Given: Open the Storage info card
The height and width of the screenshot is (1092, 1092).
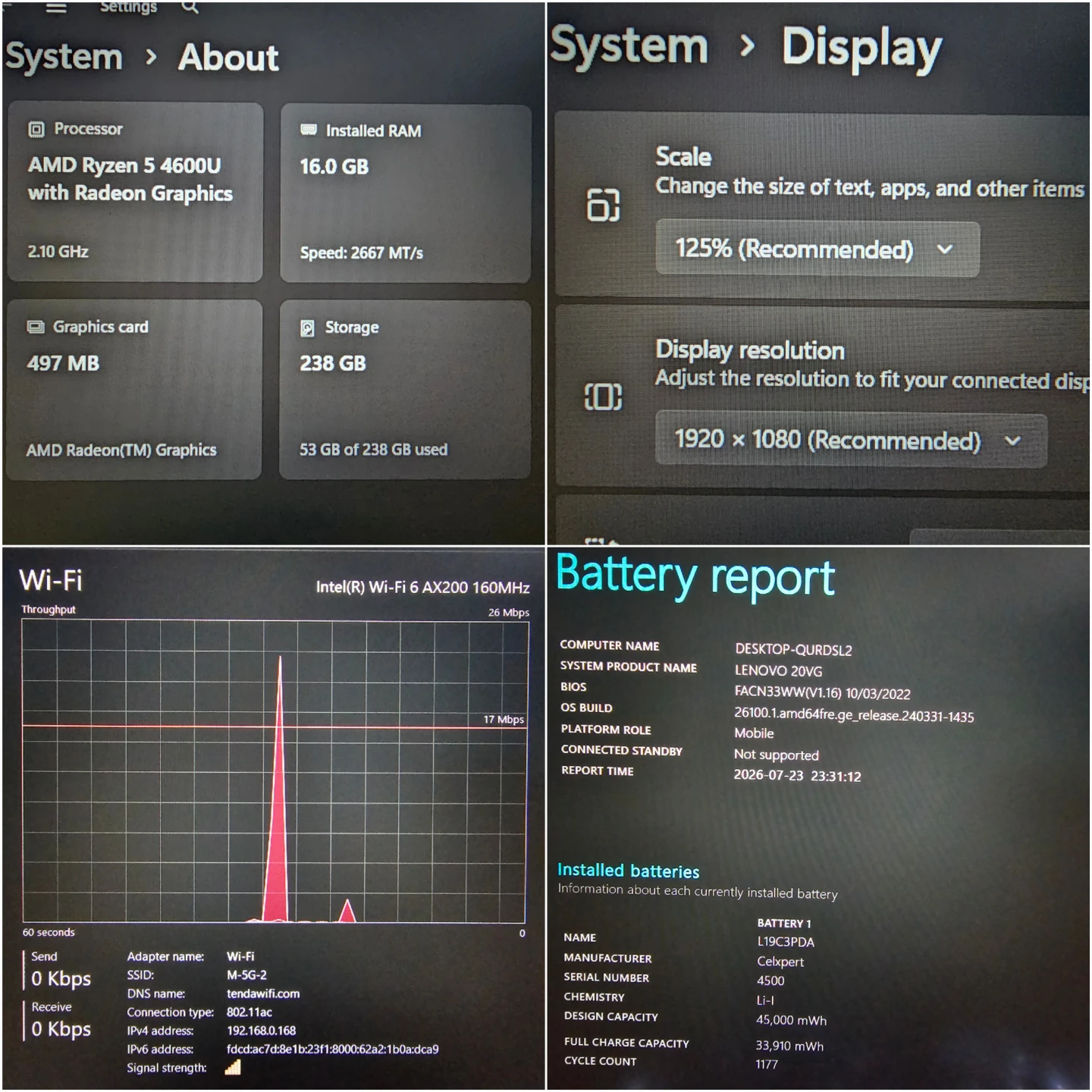Looking at the screenshot, I should (x=405, y=390).
